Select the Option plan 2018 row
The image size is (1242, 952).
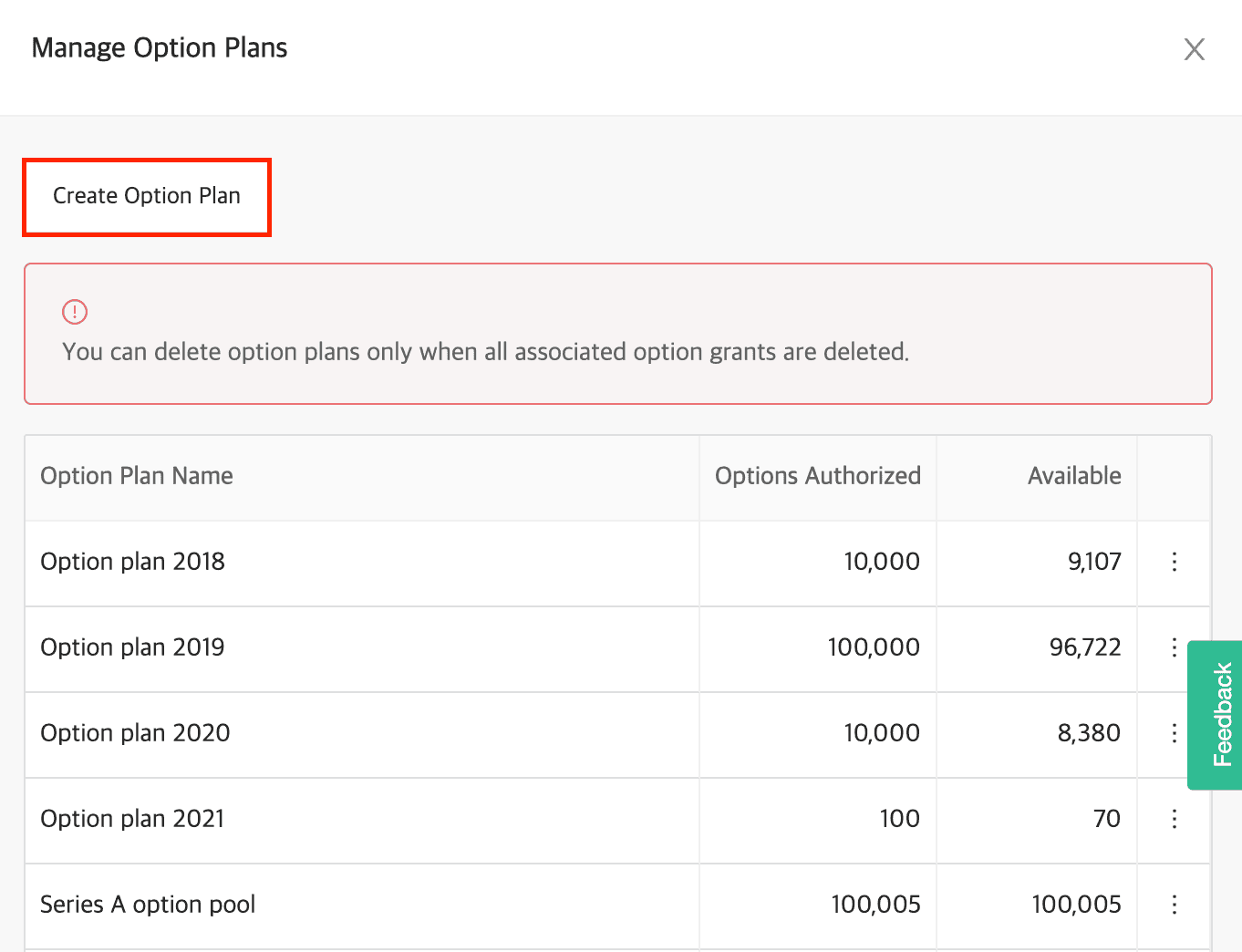[x=365, y=563]
